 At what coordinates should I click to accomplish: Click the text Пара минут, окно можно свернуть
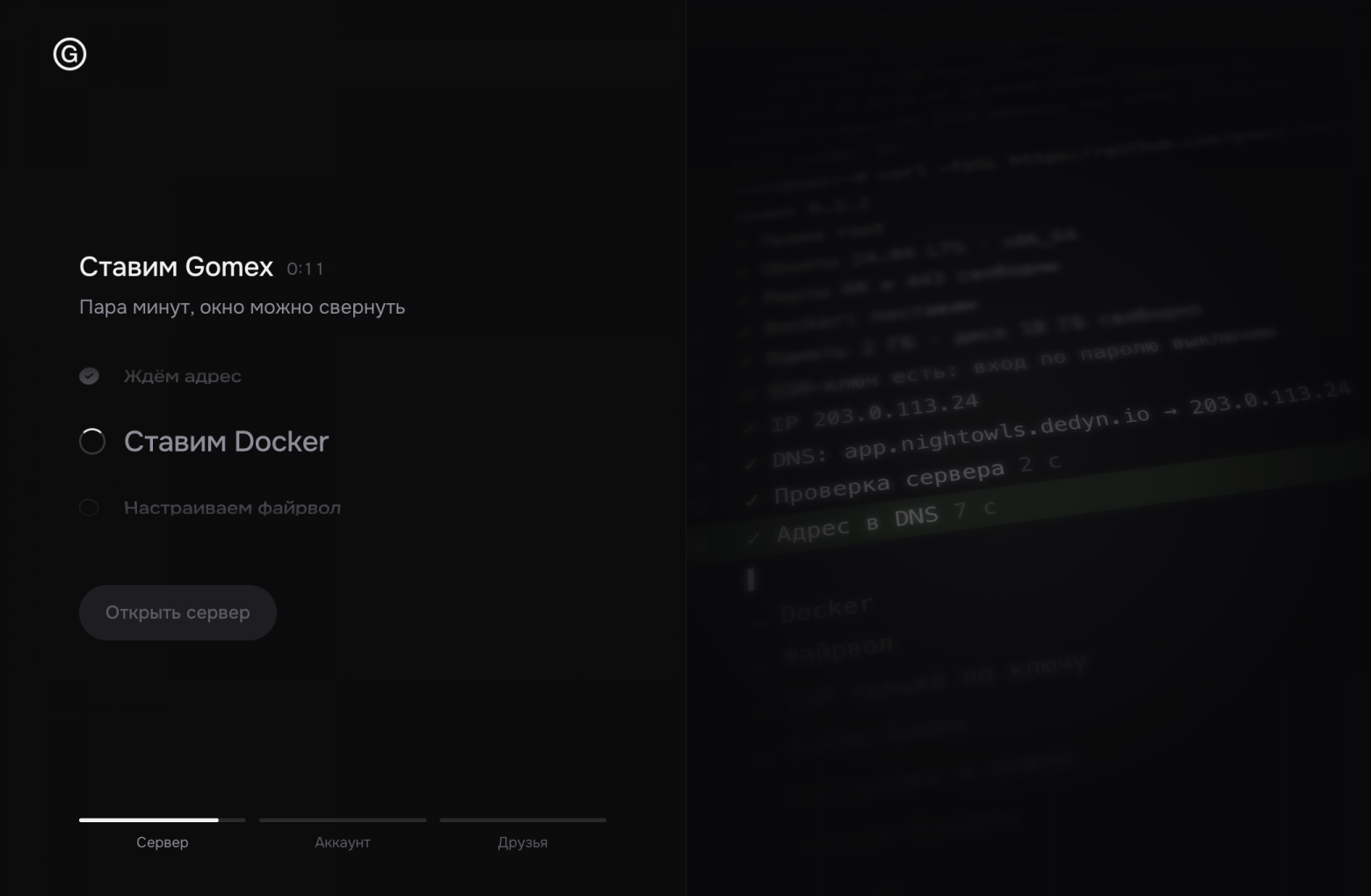tap(242, 307)
